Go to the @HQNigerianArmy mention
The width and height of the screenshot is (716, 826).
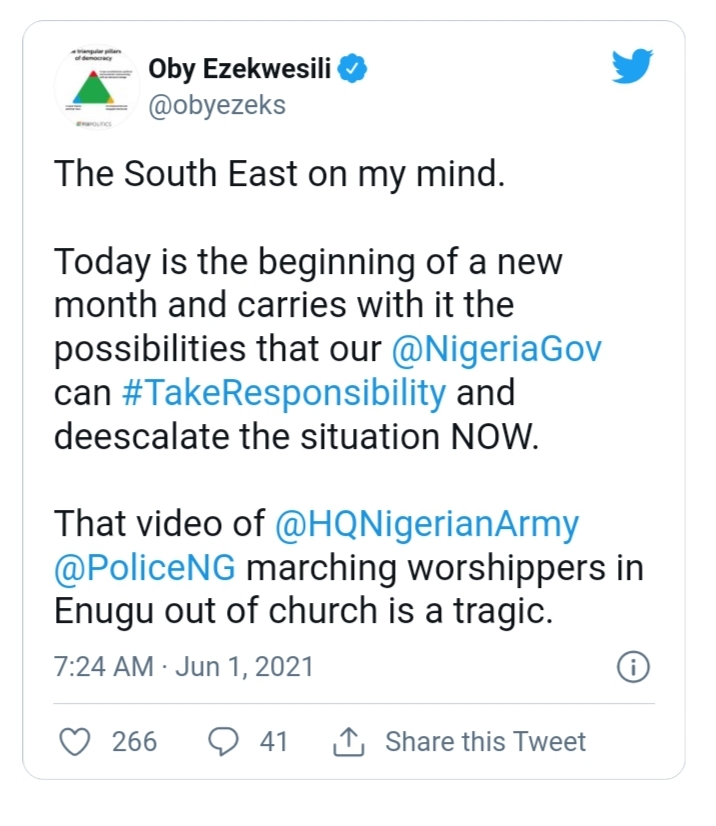(426, 524)
